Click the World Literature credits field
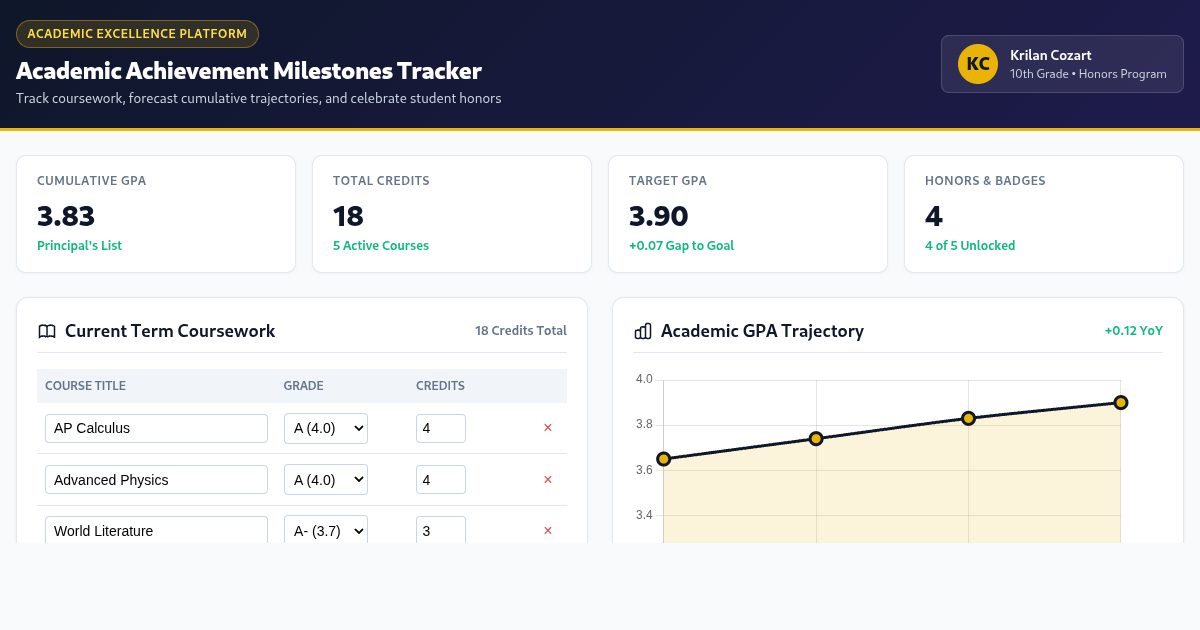The width and height of the screenshot is (1200, 630). point(441,530)
